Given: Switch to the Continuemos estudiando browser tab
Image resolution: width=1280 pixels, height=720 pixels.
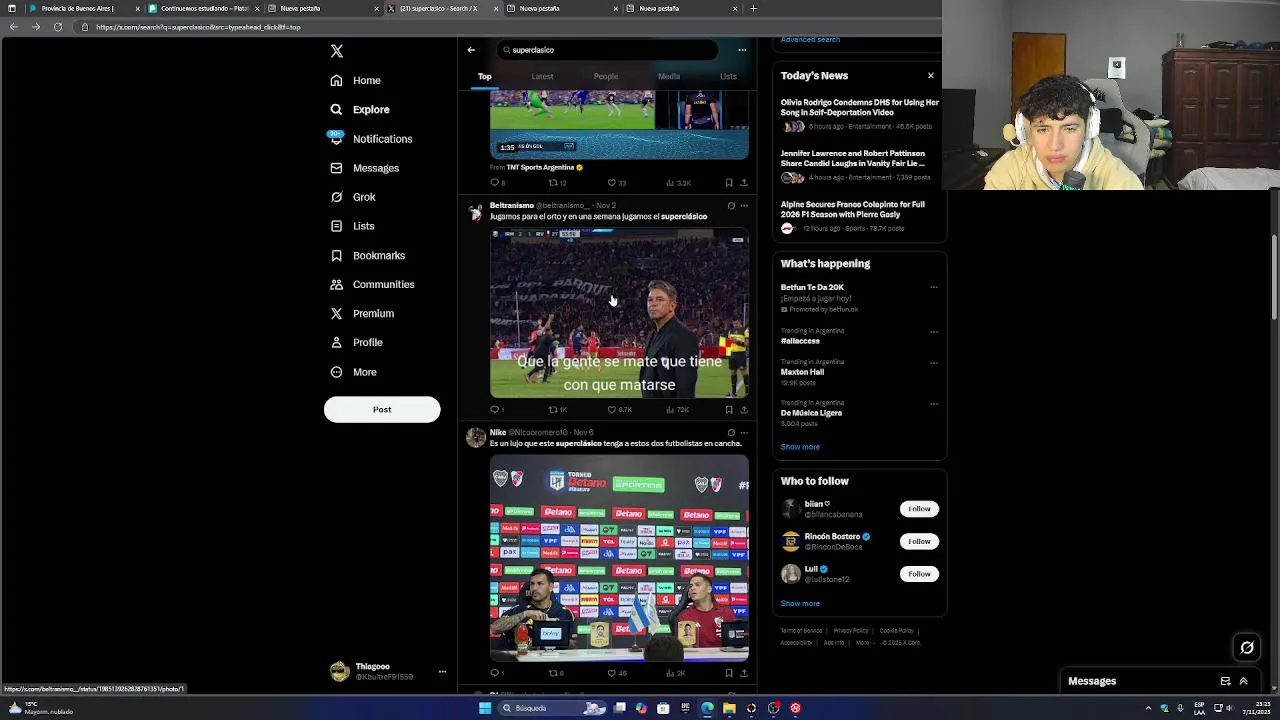Looking at the screenshot, I should coord(203,8).
